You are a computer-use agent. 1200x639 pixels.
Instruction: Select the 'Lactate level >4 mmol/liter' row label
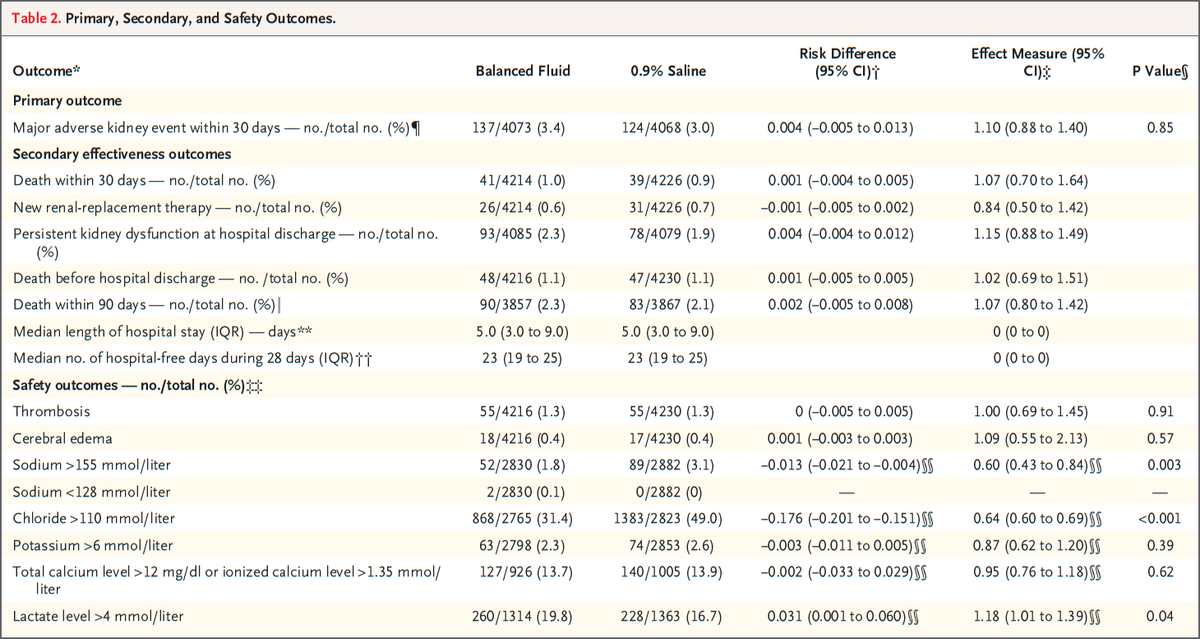click(x=98, y=616)
